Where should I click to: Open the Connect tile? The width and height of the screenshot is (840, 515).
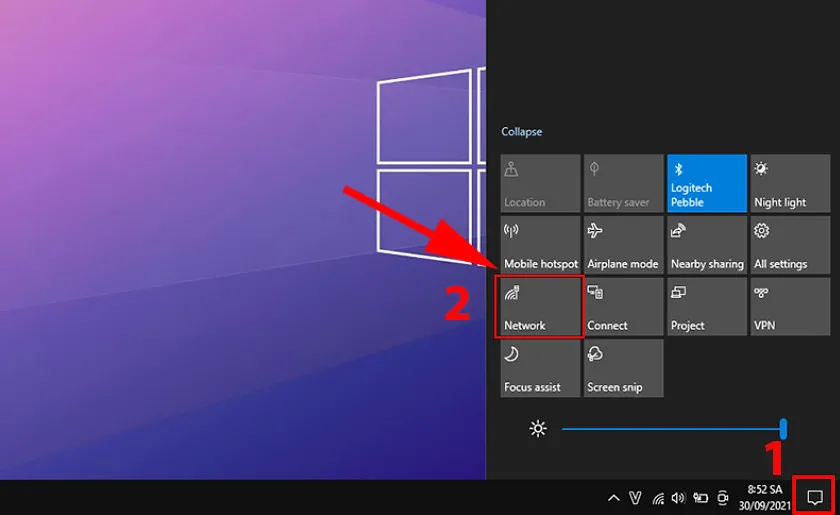(623, 307)
